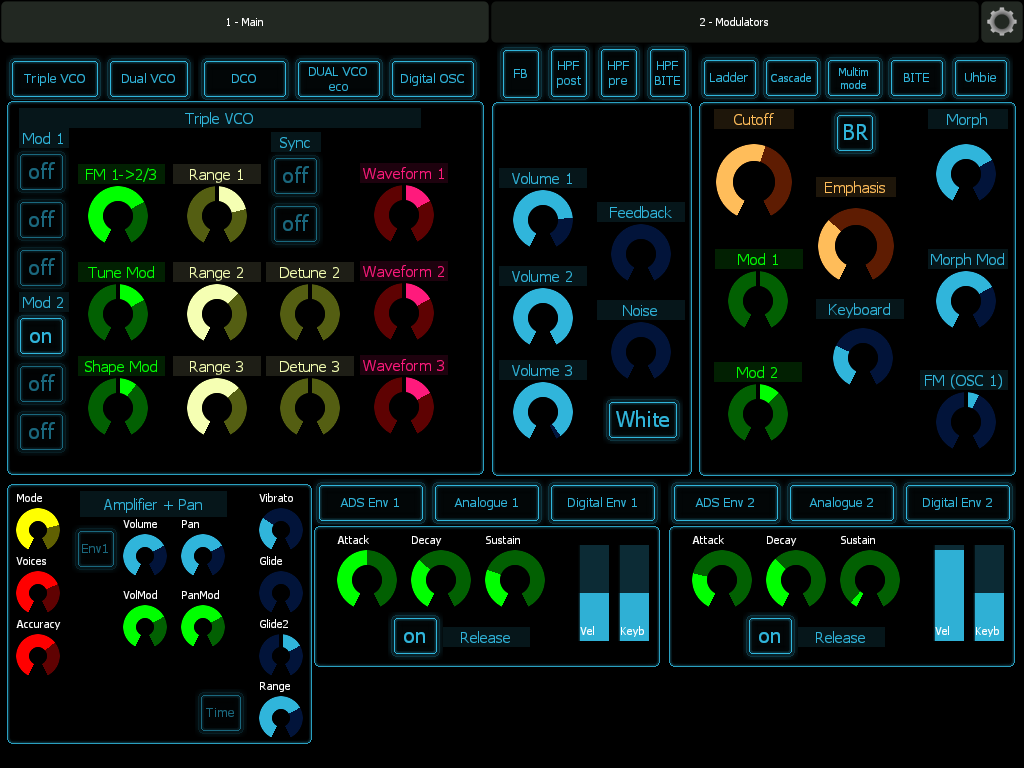Toggle envelope 2 Release on switch
This screenshot has height=768, width=1024.
[x=770, y=636]
